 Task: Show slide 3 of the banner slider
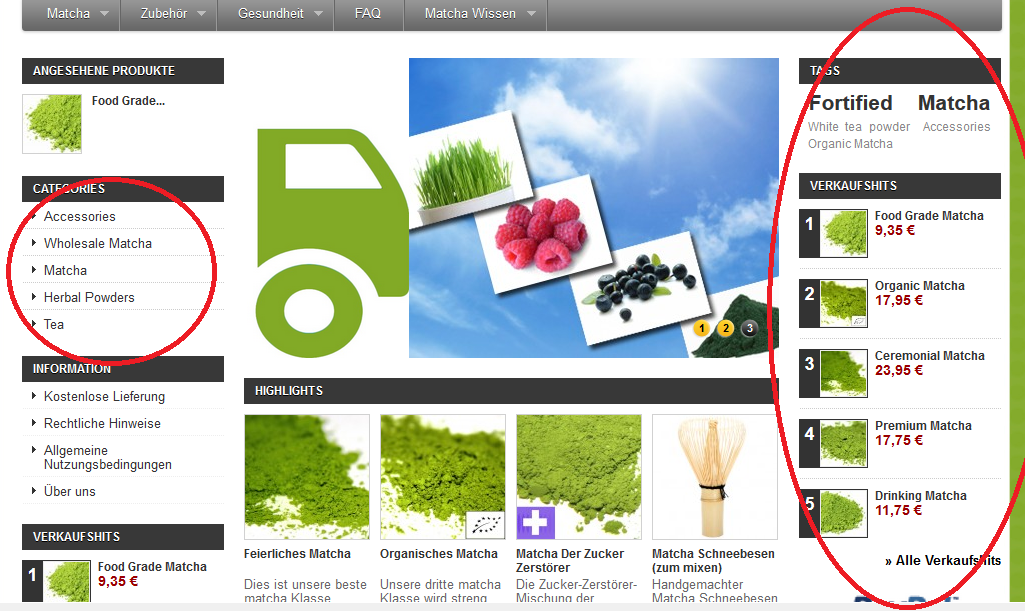pyautogui.click(x=750, y=328)
